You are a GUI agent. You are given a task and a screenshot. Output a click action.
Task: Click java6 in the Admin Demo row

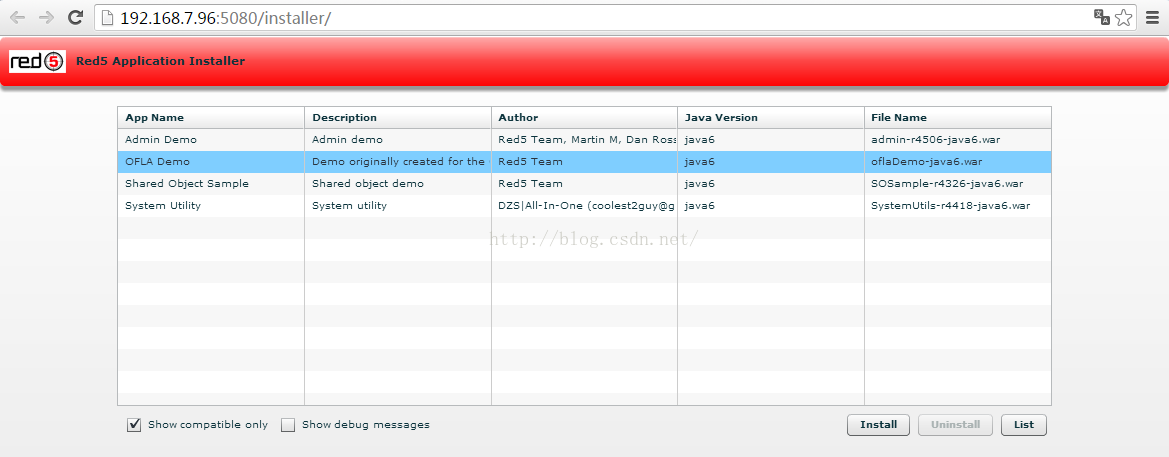click(x=699, y=139)
